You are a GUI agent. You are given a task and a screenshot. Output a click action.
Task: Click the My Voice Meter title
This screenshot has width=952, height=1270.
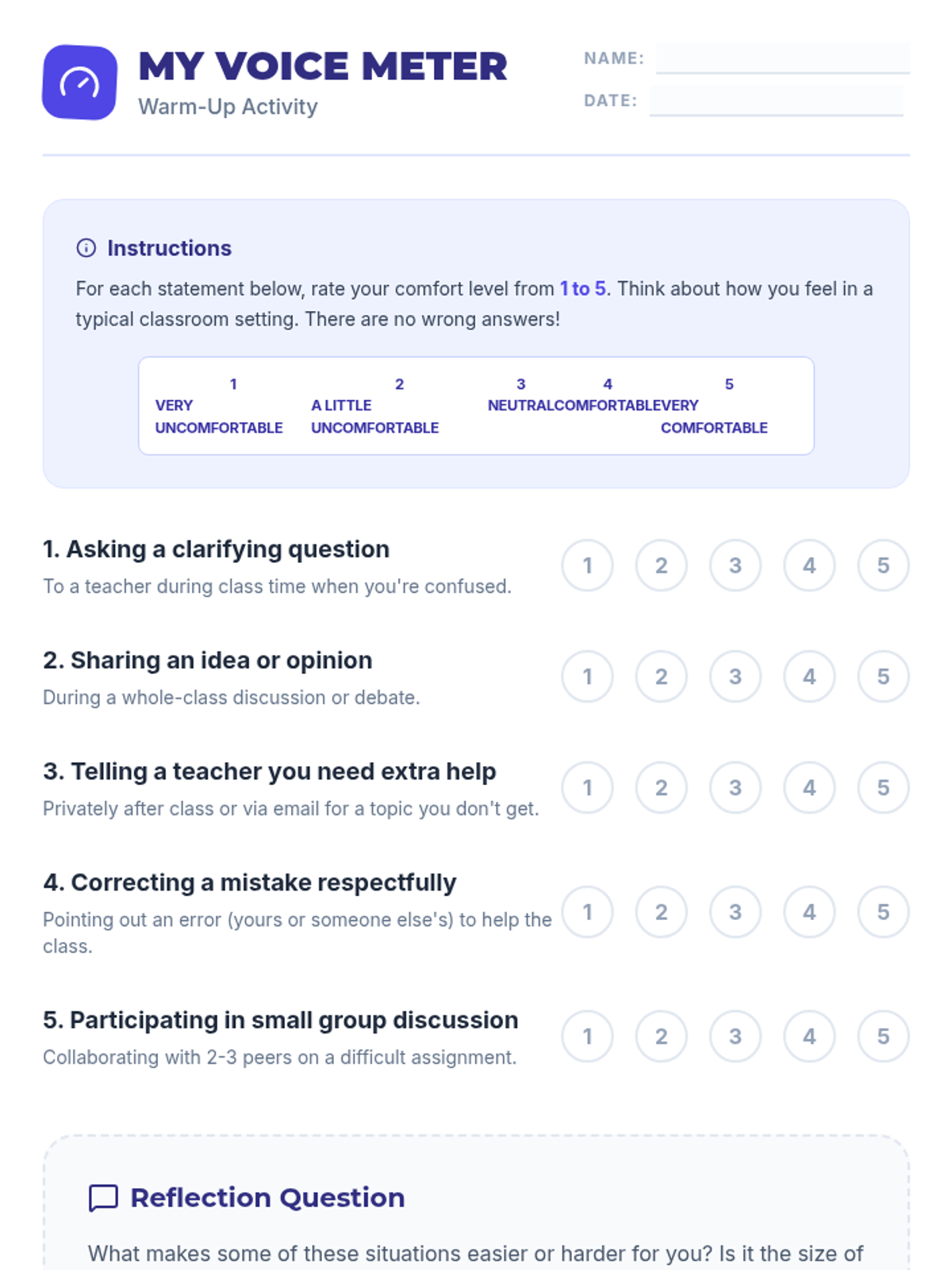[x=322, y=67]
